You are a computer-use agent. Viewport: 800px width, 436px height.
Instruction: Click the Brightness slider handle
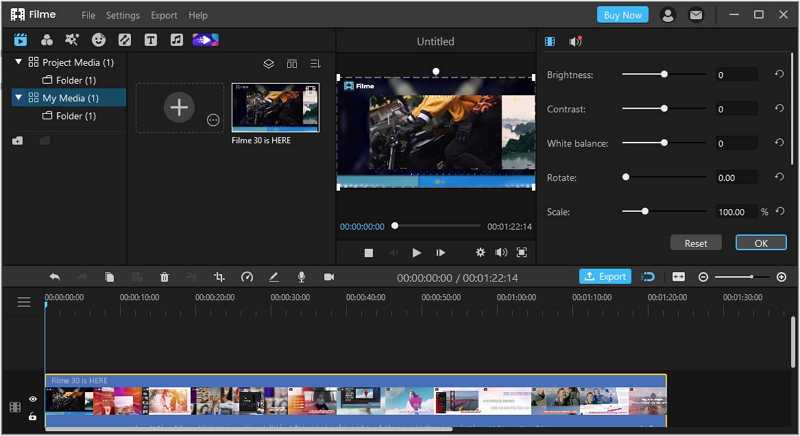click(x=664, y=74)
